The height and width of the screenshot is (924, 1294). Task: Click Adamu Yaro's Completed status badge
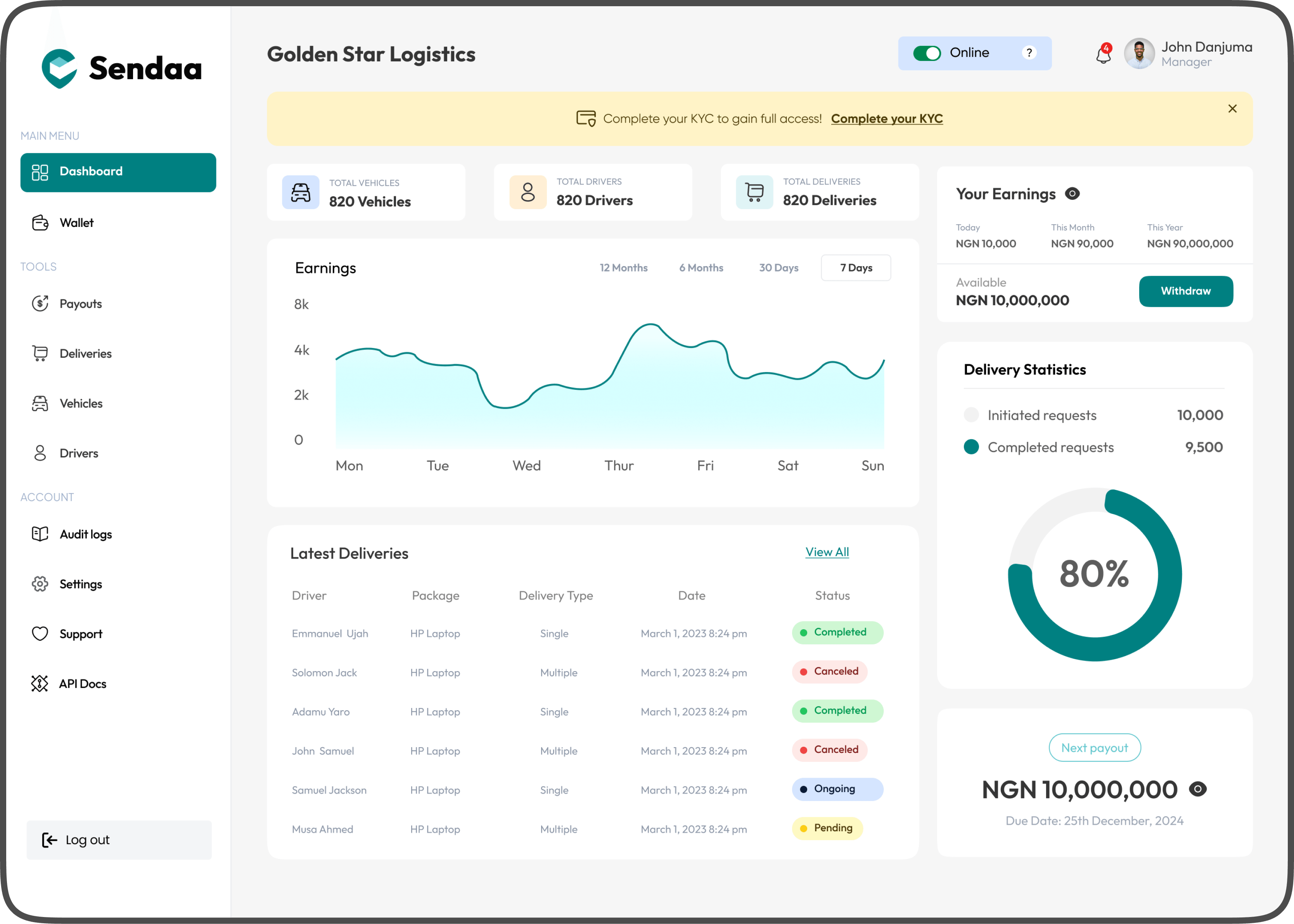(837, 711)
